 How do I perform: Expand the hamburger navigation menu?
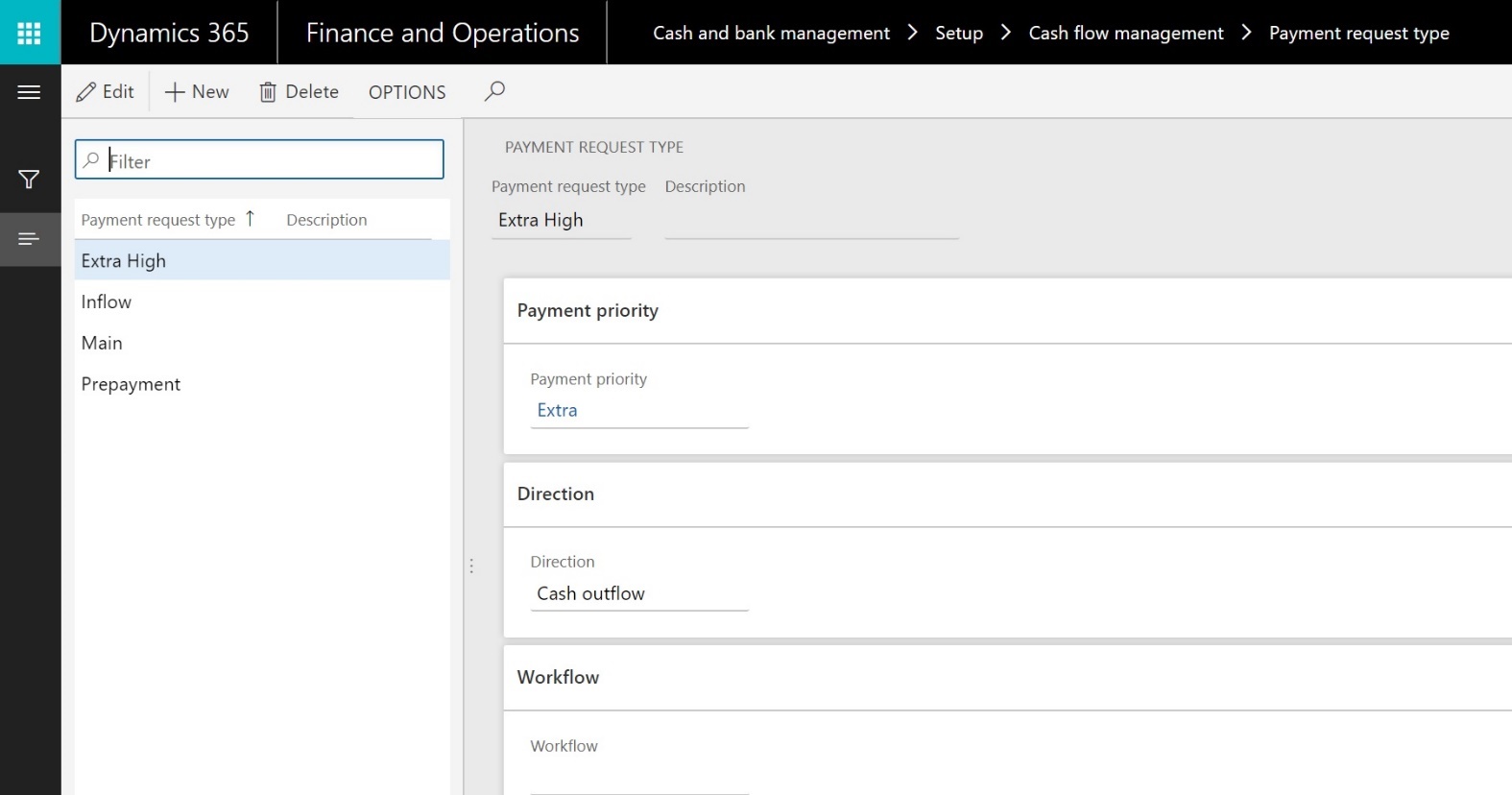tap(30, 92)
